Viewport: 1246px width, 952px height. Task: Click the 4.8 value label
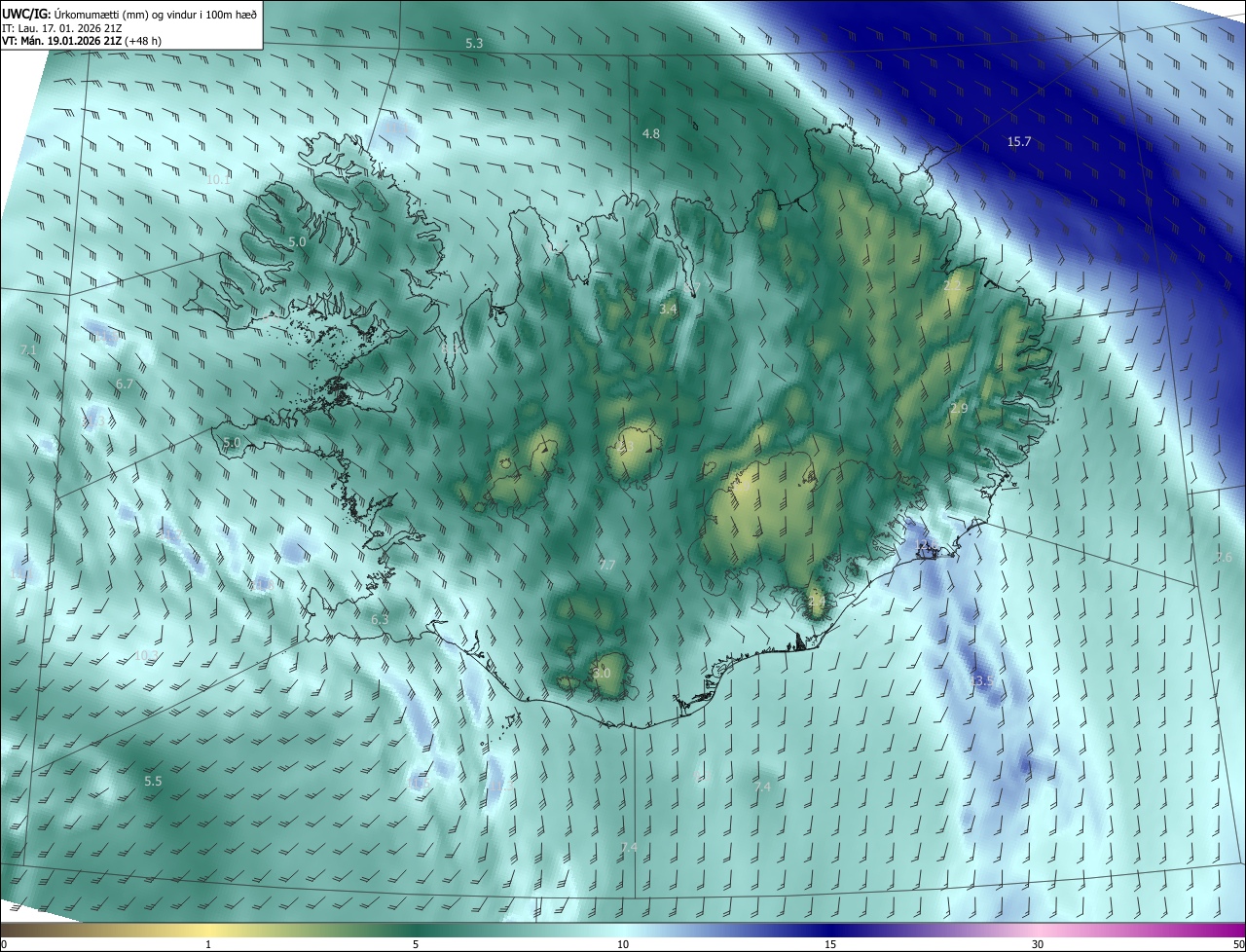point(651,133)
